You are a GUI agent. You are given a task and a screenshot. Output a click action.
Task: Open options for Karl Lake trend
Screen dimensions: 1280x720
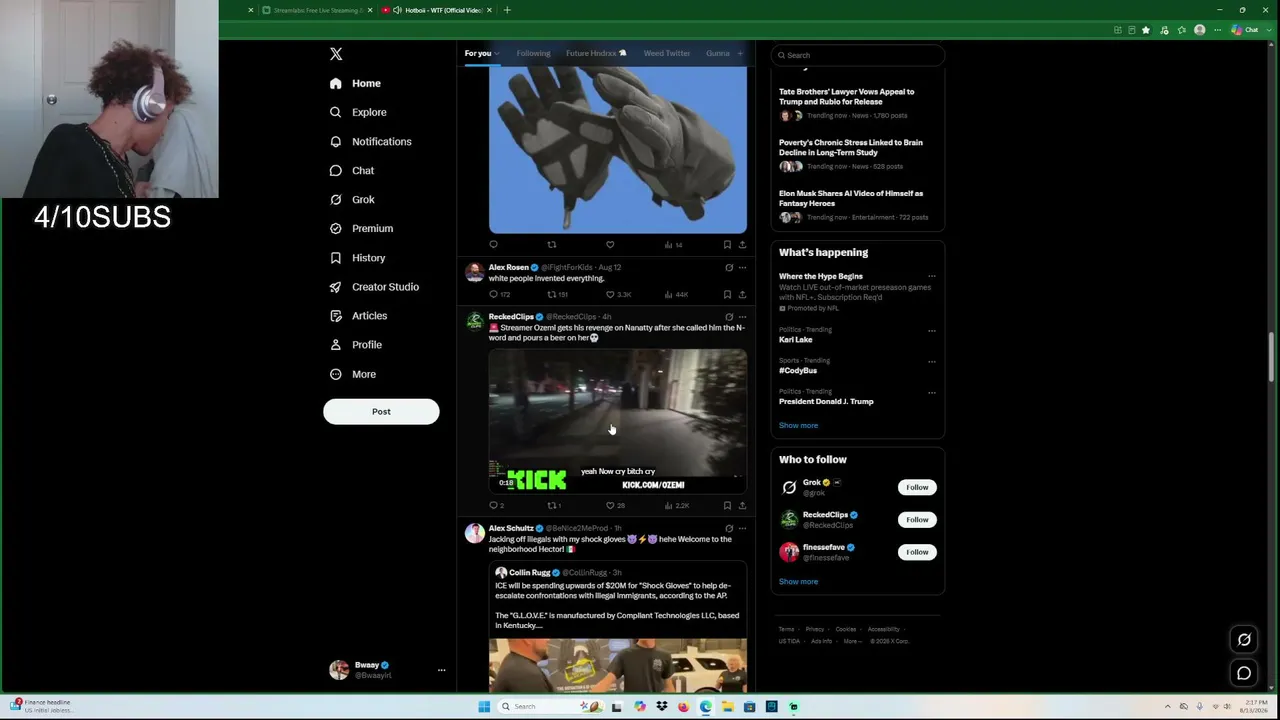(x=932, y=330)
